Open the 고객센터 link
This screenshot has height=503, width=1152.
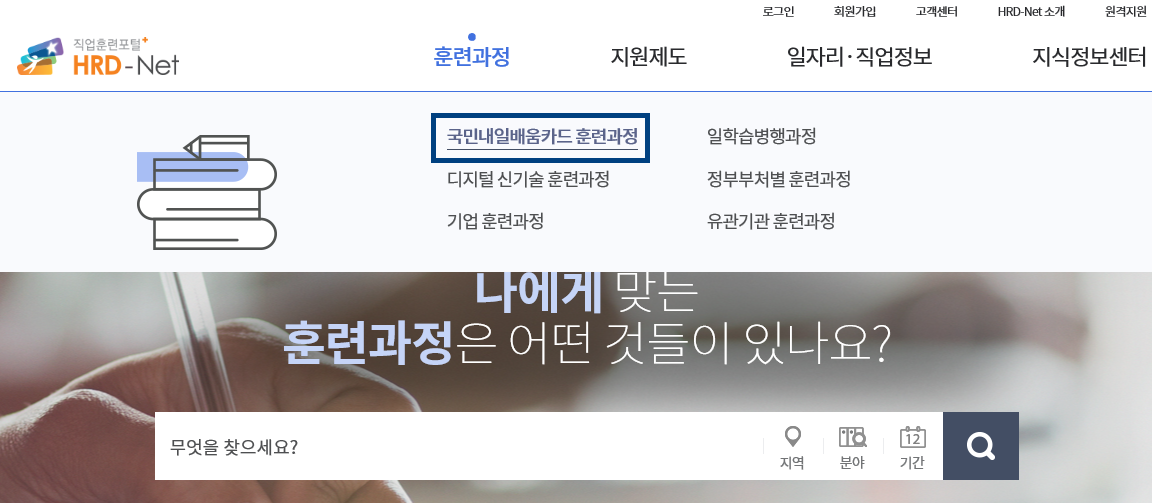[936, 11]
